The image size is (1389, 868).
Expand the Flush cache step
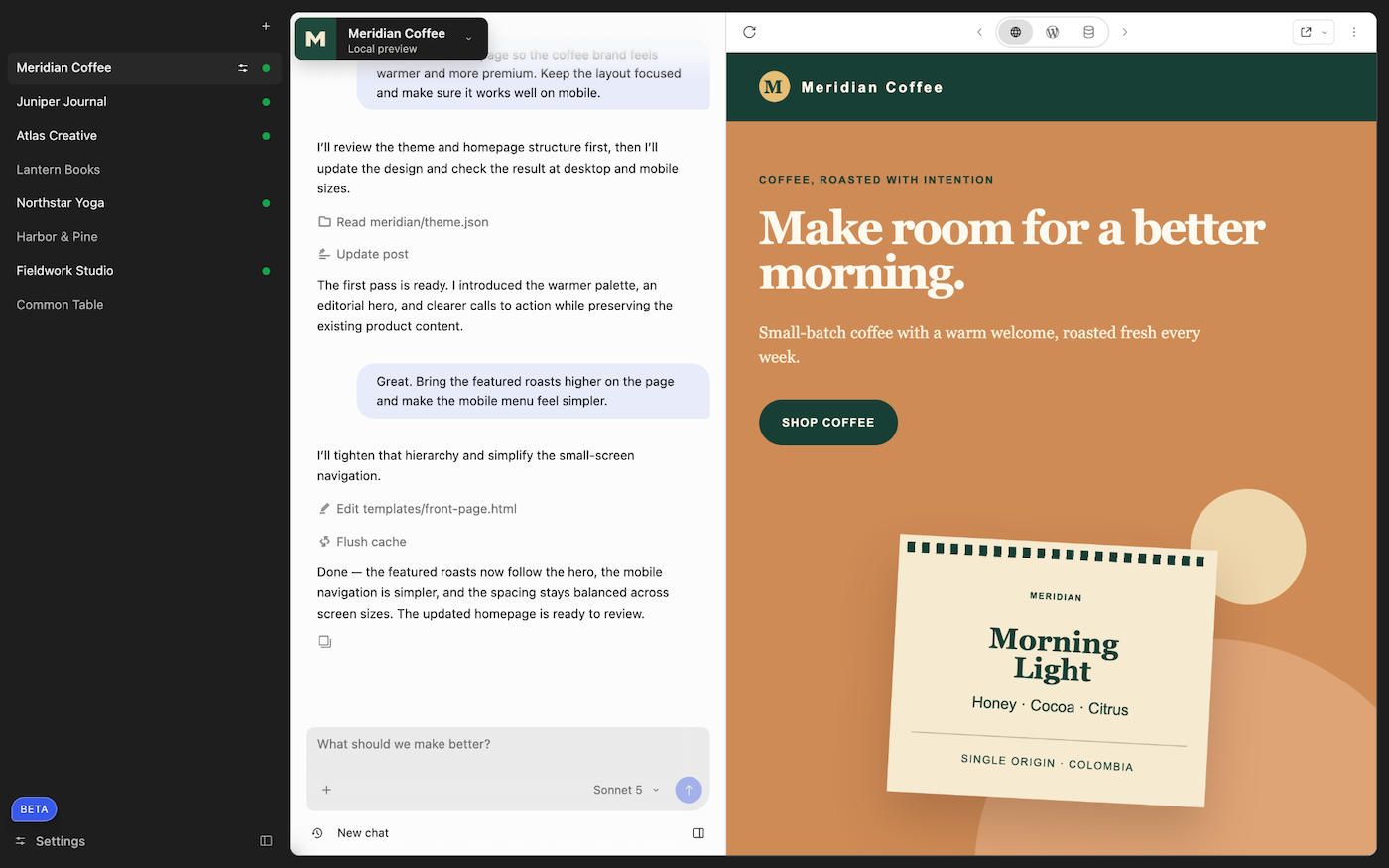pyautogui.click(x=362, y=542)
